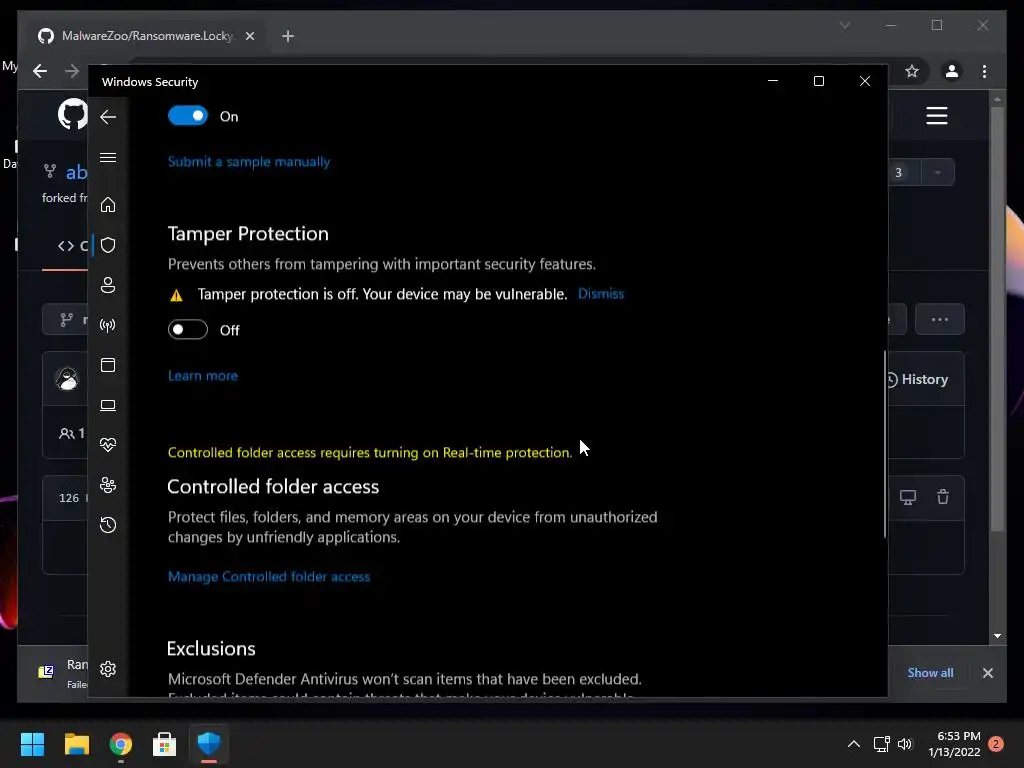Open the clock showing 6:53 PM
Image resolution: width=1024 pixels, height=768 pixels.
pos(954,744)
